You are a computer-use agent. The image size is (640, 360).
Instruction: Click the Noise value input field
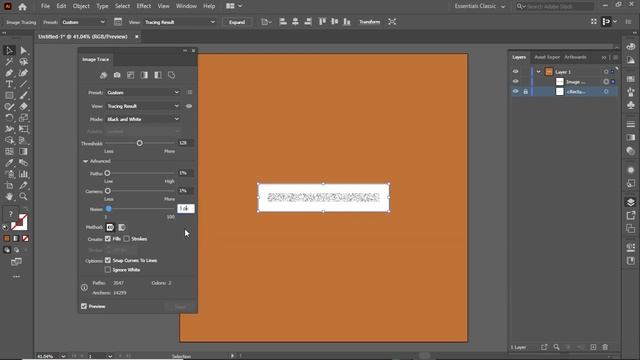(x=185, y=209)
